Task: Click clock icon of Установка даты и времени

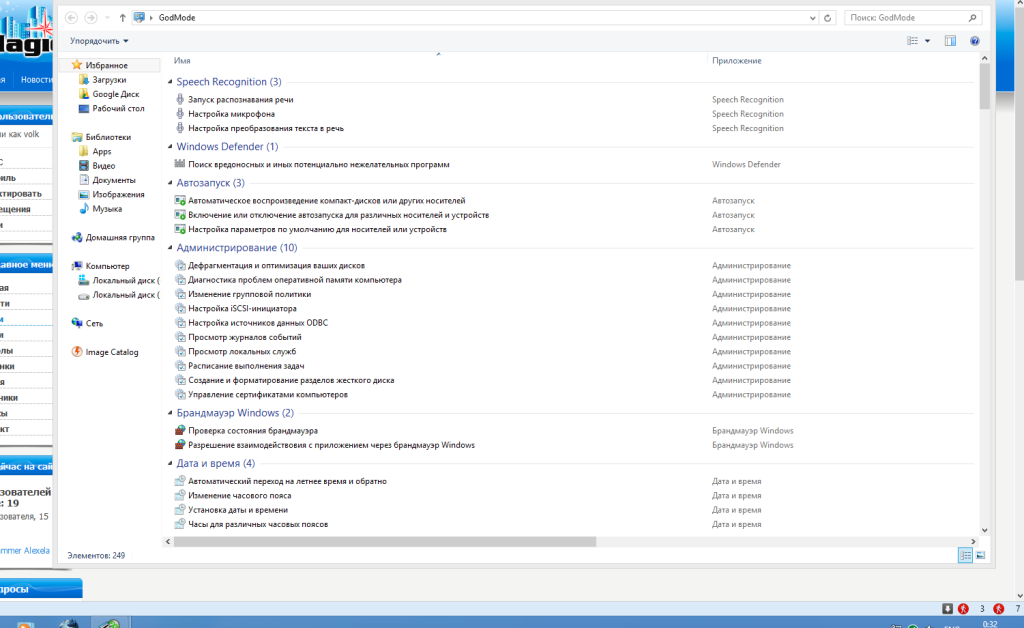Action: coord(180,509)
